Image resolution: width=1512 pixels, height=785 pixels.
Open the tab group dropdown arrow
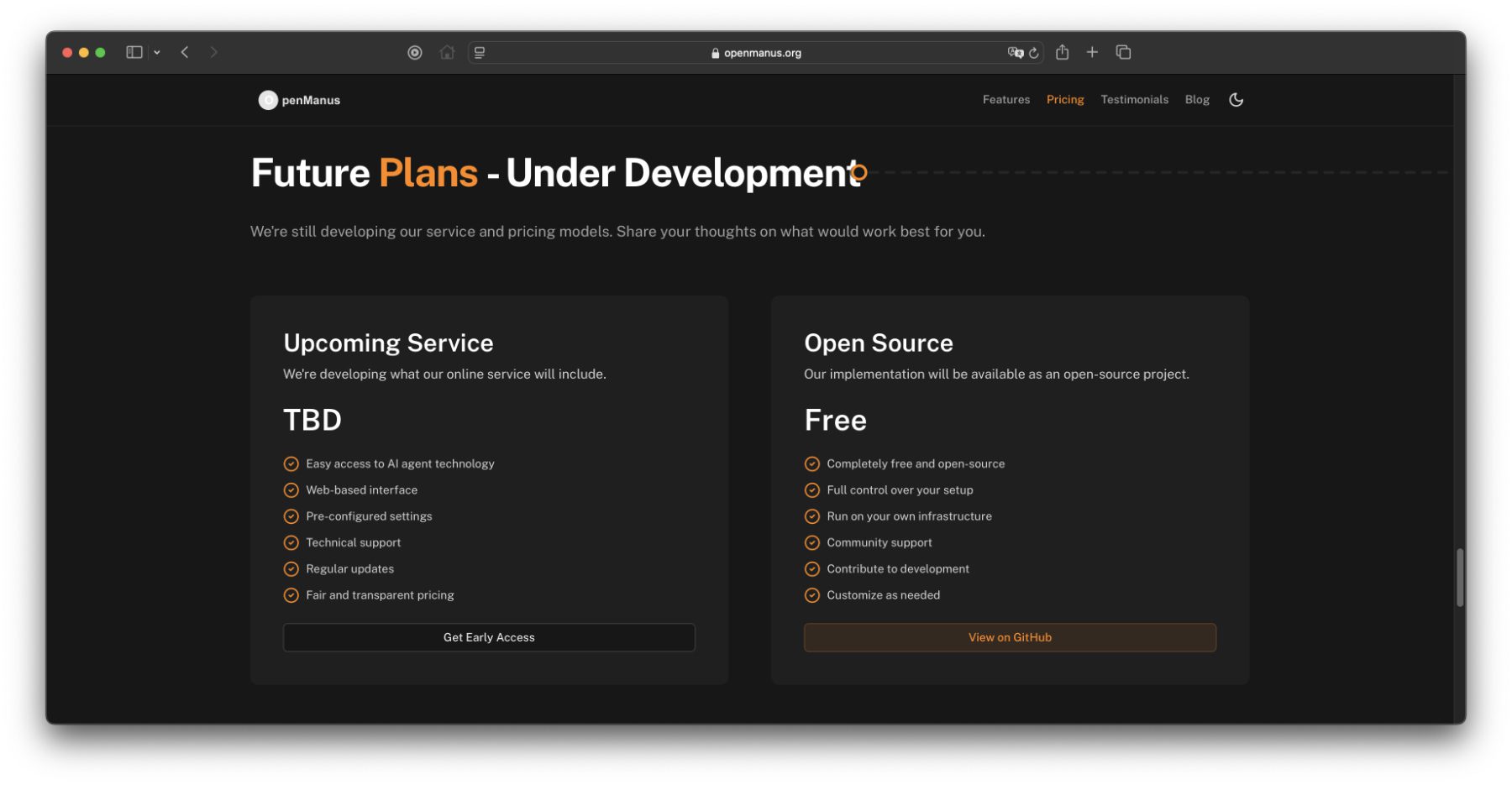(157, 52)
